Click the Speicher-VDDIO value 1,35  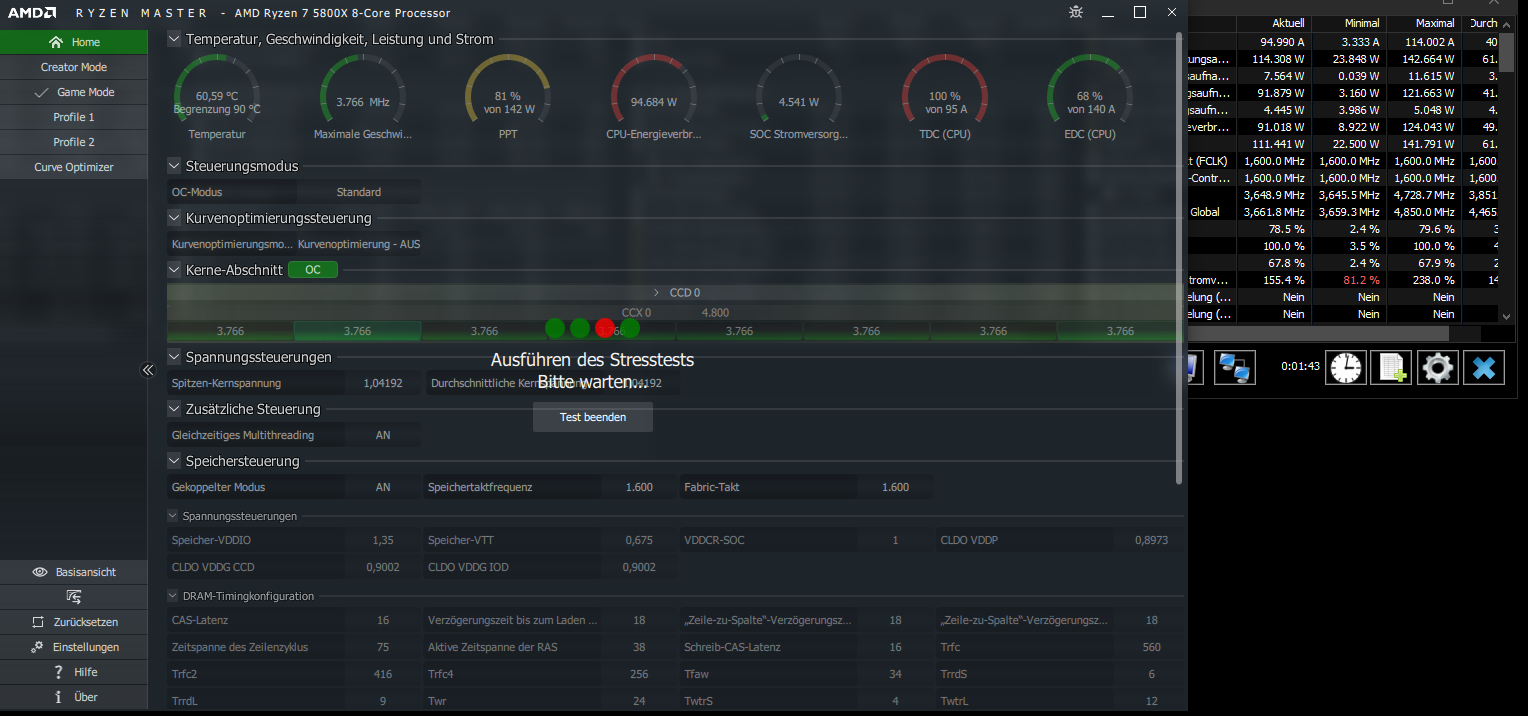click(x=383, y=540)
